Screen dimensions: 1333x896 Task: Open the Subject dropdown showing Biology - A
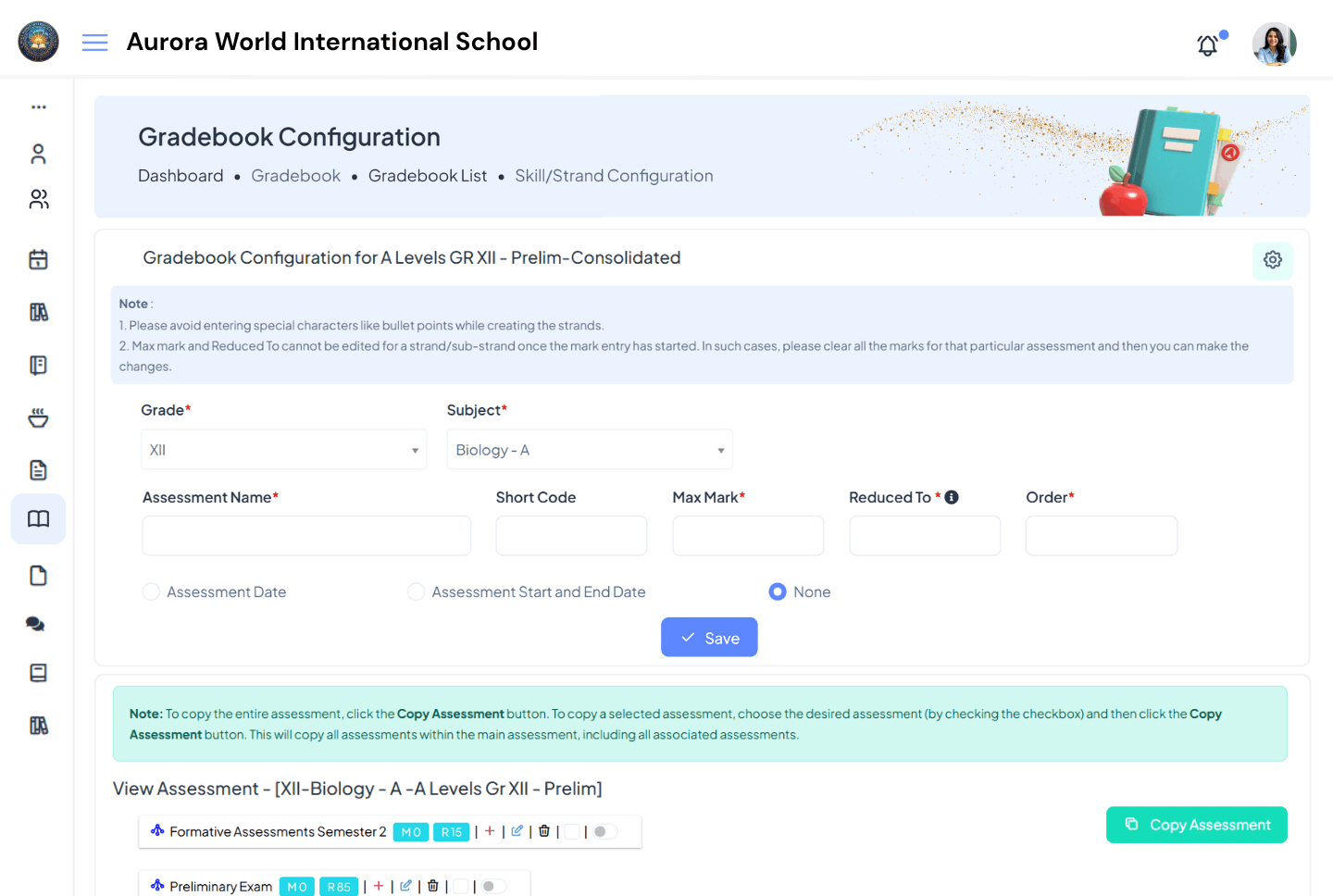point(590,449)
